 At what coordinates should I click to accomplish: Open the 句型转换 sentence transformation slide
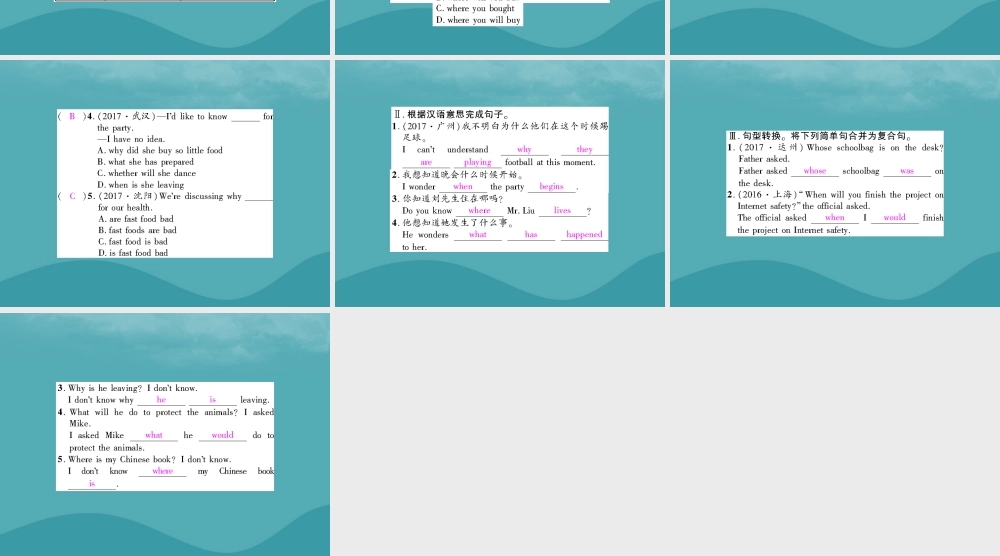tap(834, 183)
